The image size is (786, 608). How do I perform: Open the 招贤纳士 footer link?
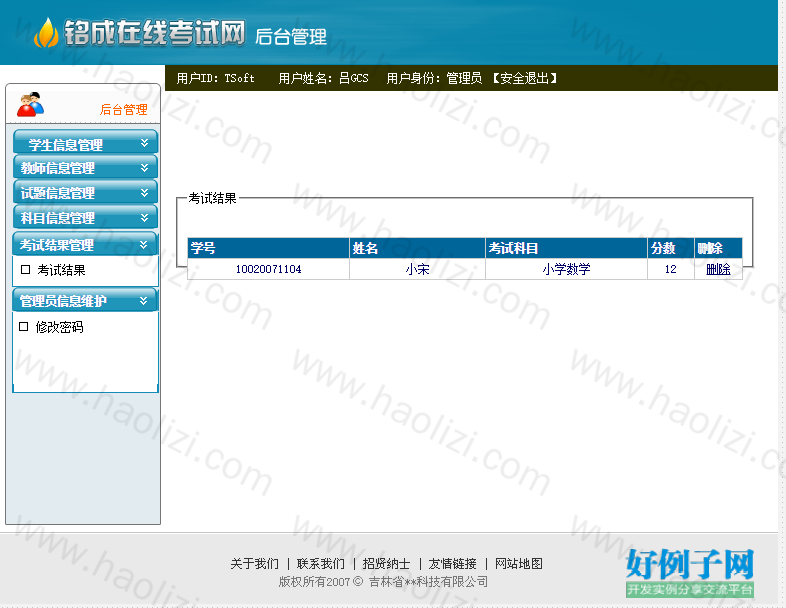point(386,564)
